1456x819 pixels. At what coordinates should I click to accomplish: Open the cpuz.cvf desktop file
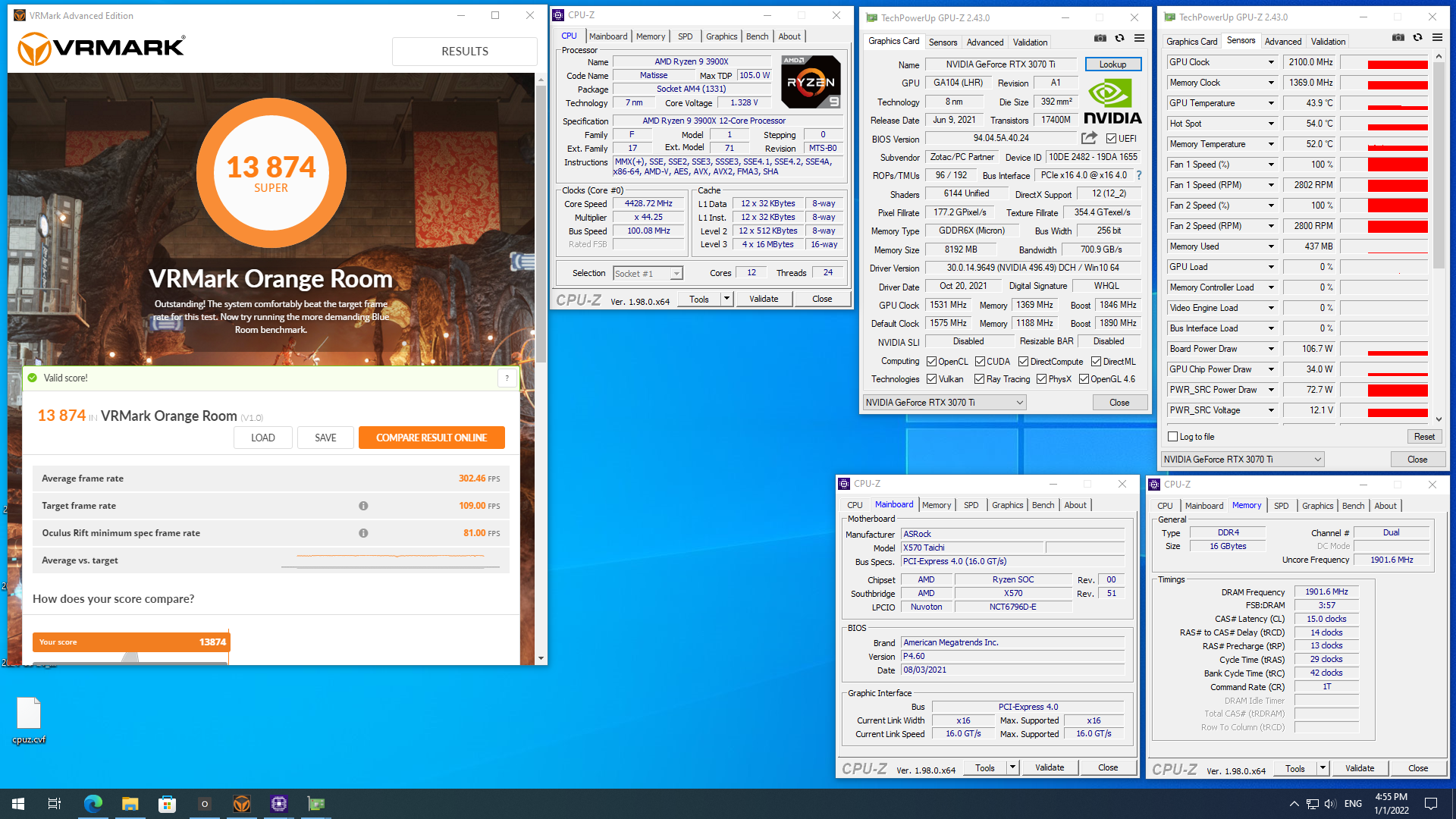click(x=29, y=720)
